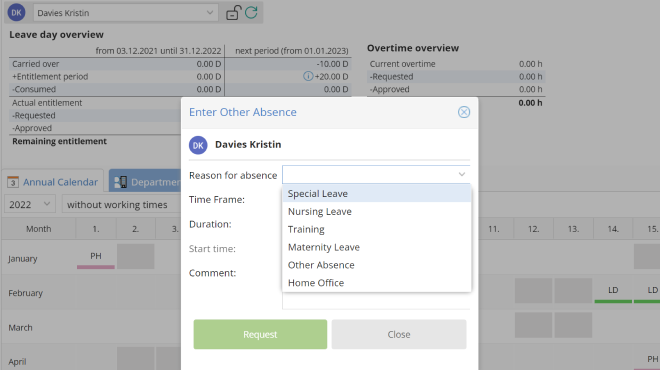Click the DK avatar in top bar
Viewport: 660px width, 370px height.
click(x=16, y=13)
